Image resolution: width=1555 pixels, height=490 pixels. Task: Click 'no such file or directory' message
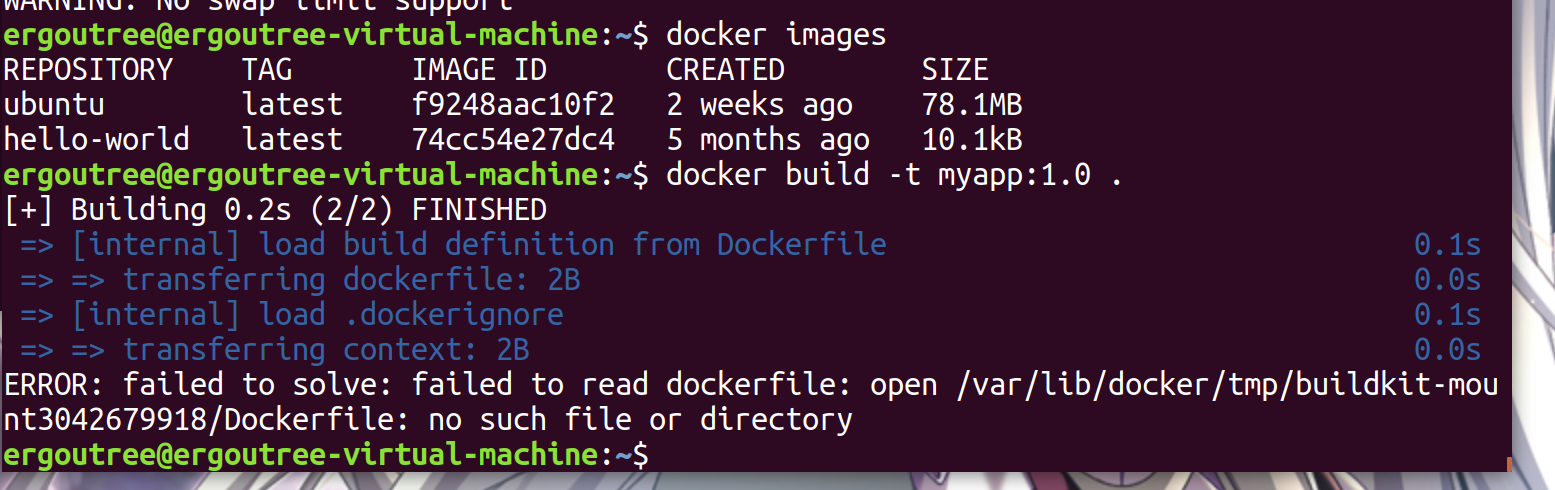(640, 420)
